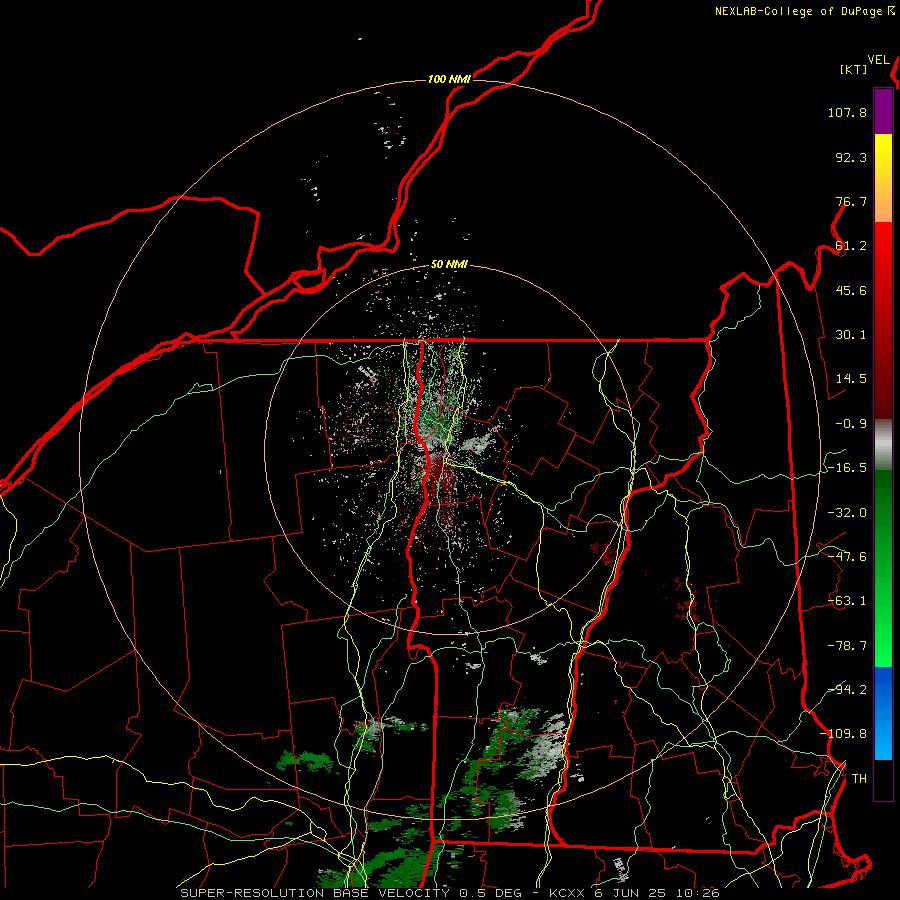Click the 50 NMI range ring label

click(449, 265)
